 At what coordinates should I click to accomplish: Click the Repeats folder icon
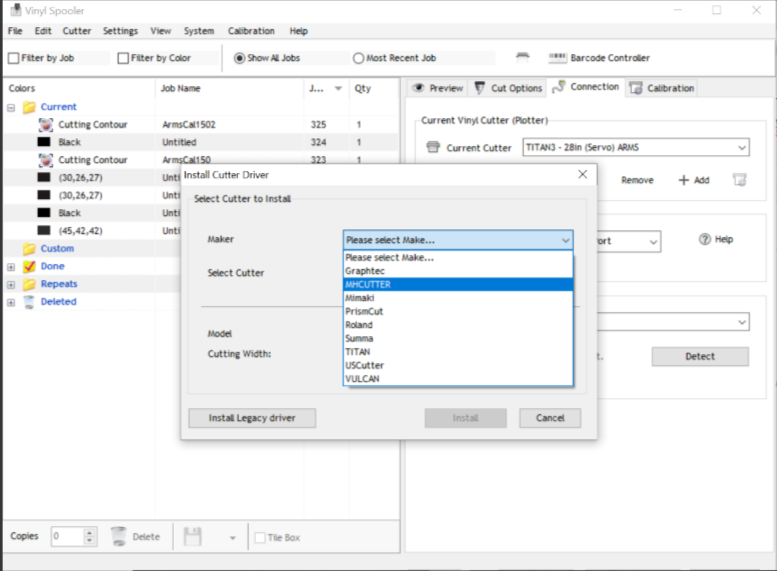point(29,284)
